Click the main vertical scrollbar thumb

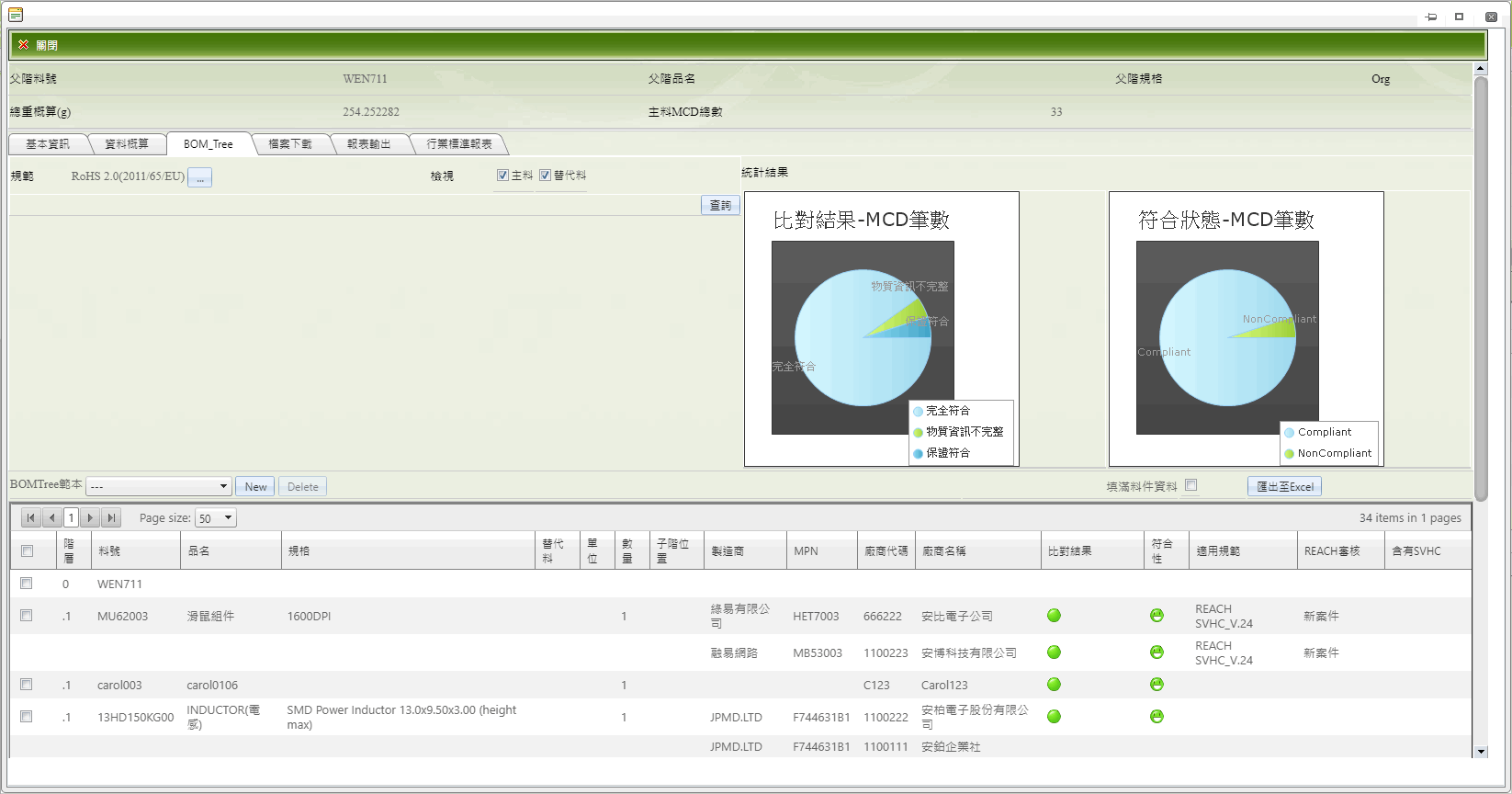tap(1480, 289)
